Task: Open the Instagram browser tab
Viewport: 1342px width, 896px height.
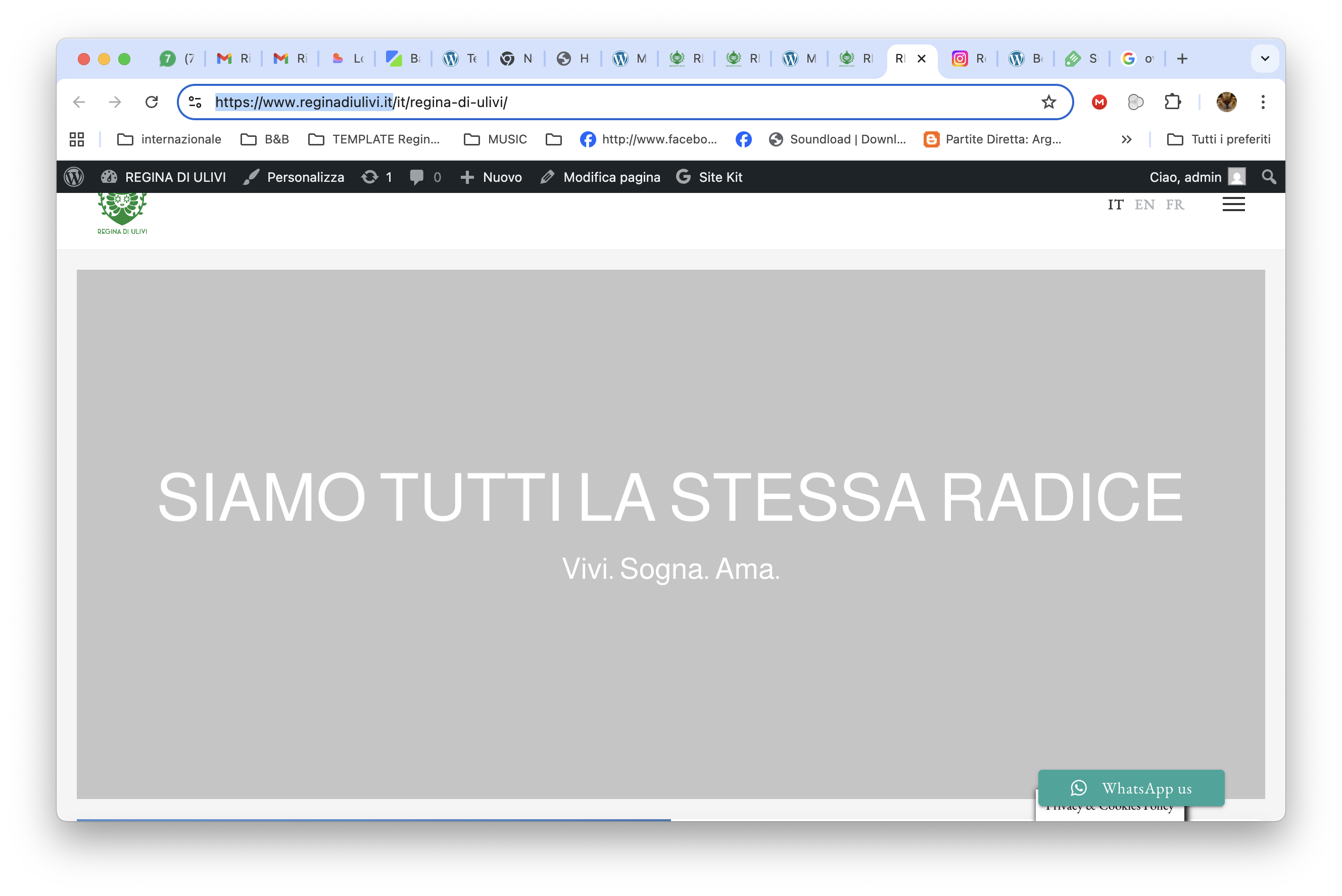Action: (x=969, y=58)
